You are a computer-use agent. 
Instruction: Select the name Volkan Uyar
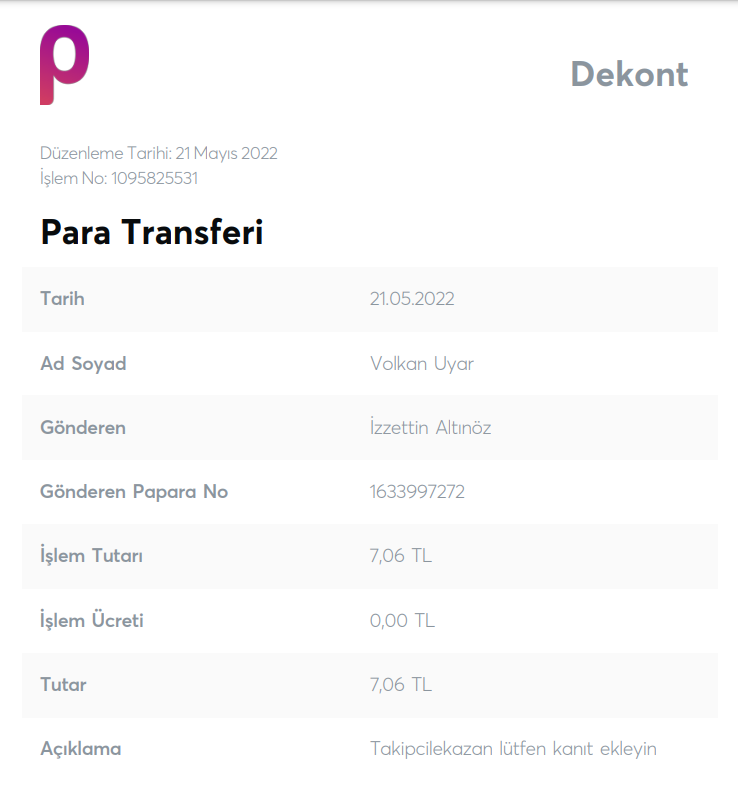pos(422,364)
